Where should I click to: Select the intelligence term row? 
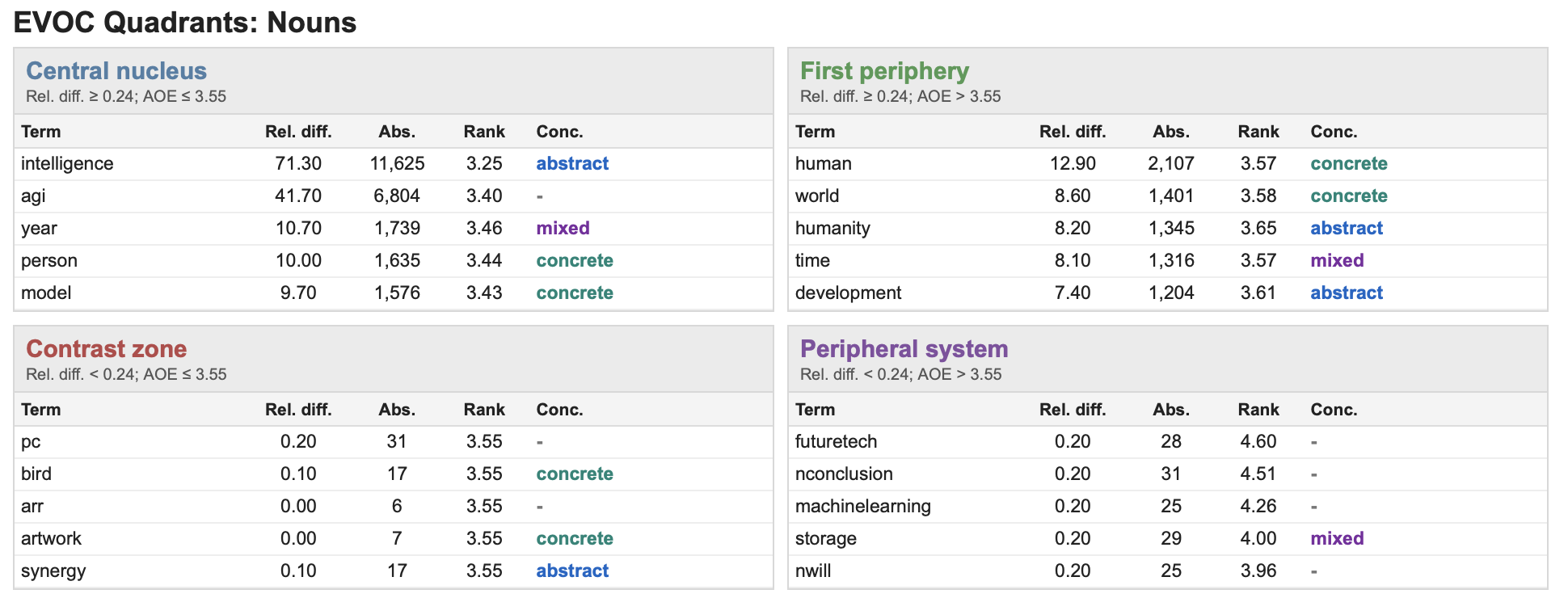(394, 163)
